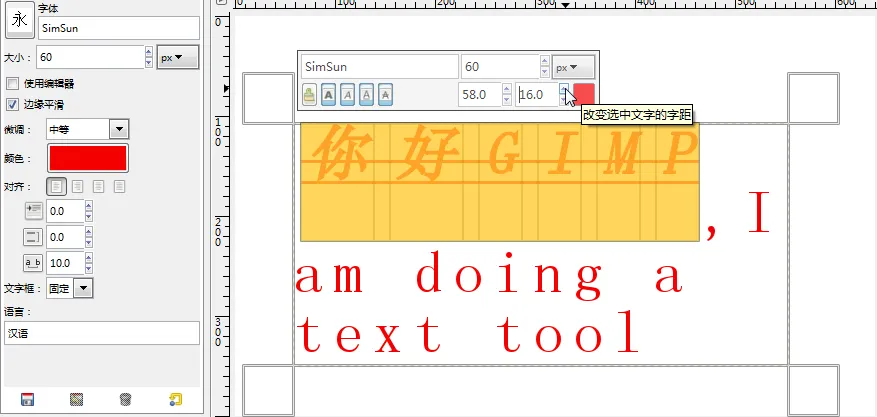Enable the 使用编辑器 checkbox
Viewport: 877px width, 417px height.
click(x=12, y=84)
